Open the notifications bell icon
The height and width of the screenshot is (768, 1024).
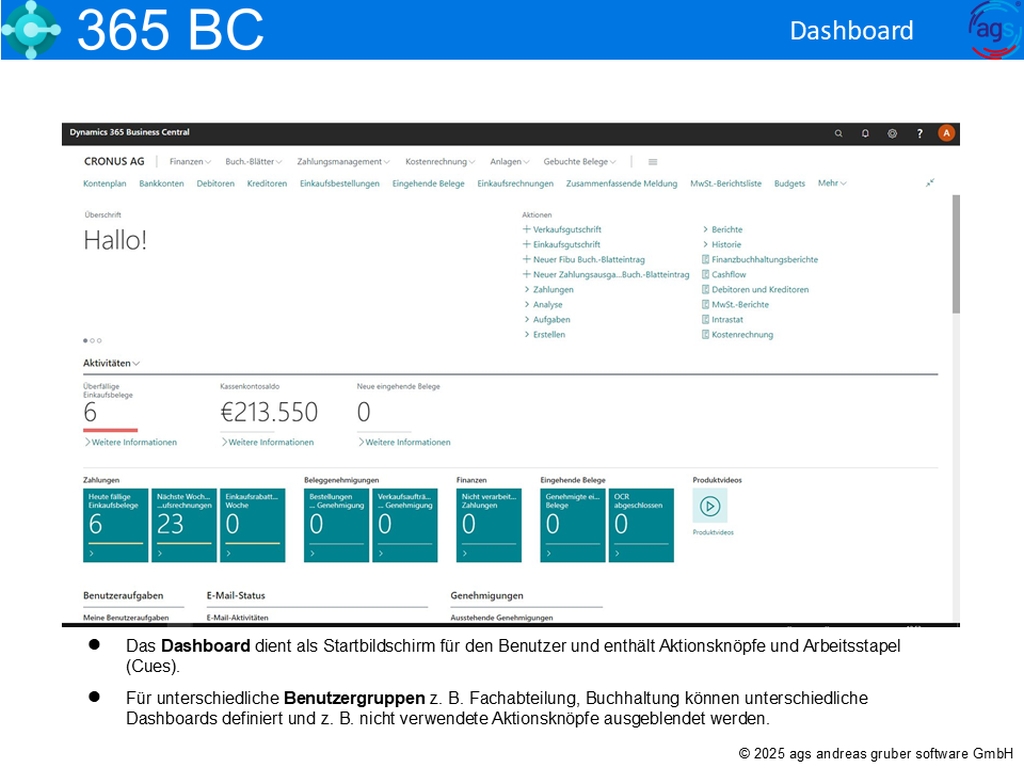point(865,133)
